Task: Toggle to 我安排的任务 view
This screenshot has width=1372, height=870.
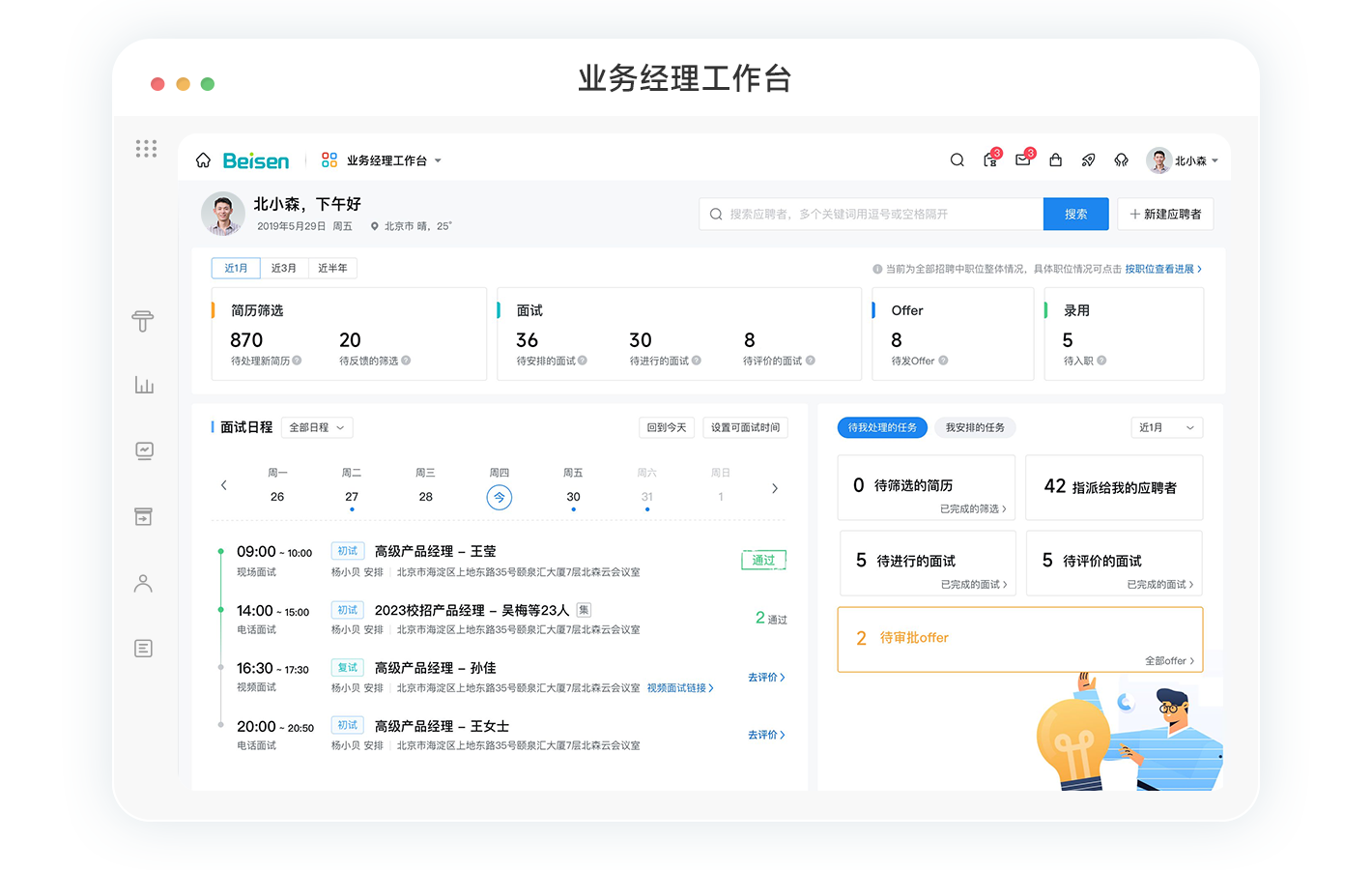Action: (975, 427)
